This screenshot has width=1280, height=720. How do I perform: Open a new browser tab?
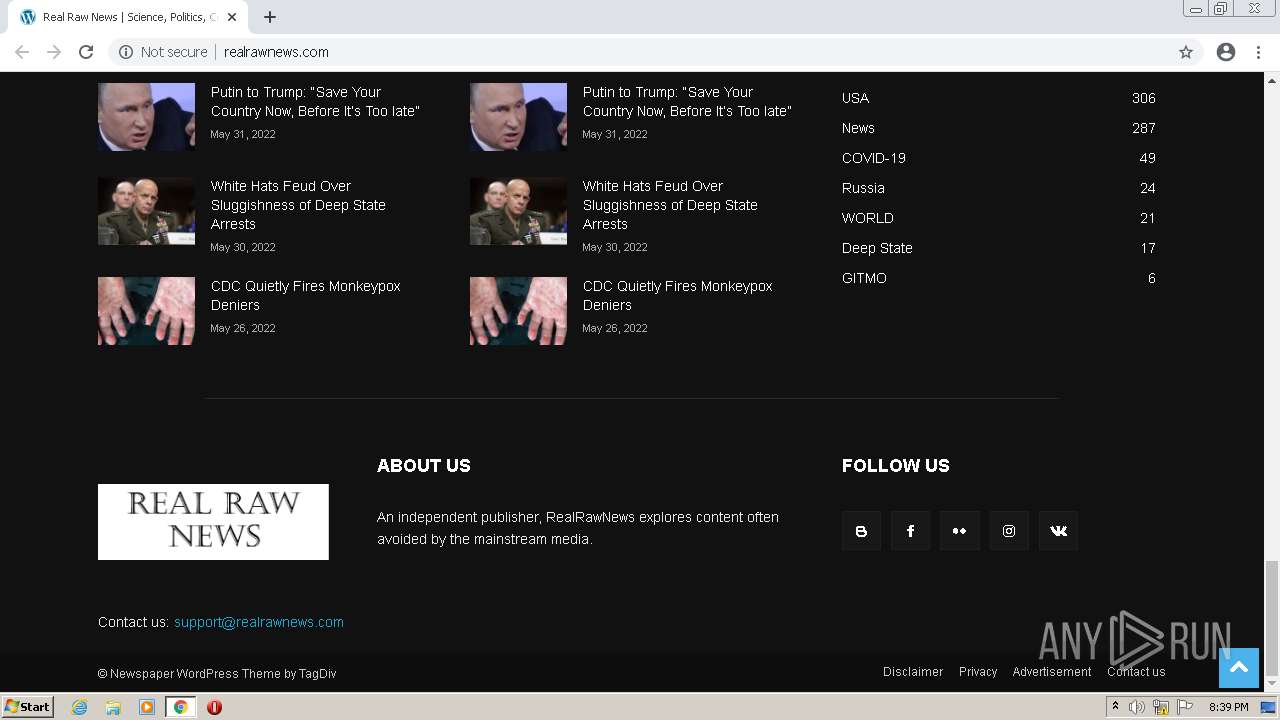(270, 17)
